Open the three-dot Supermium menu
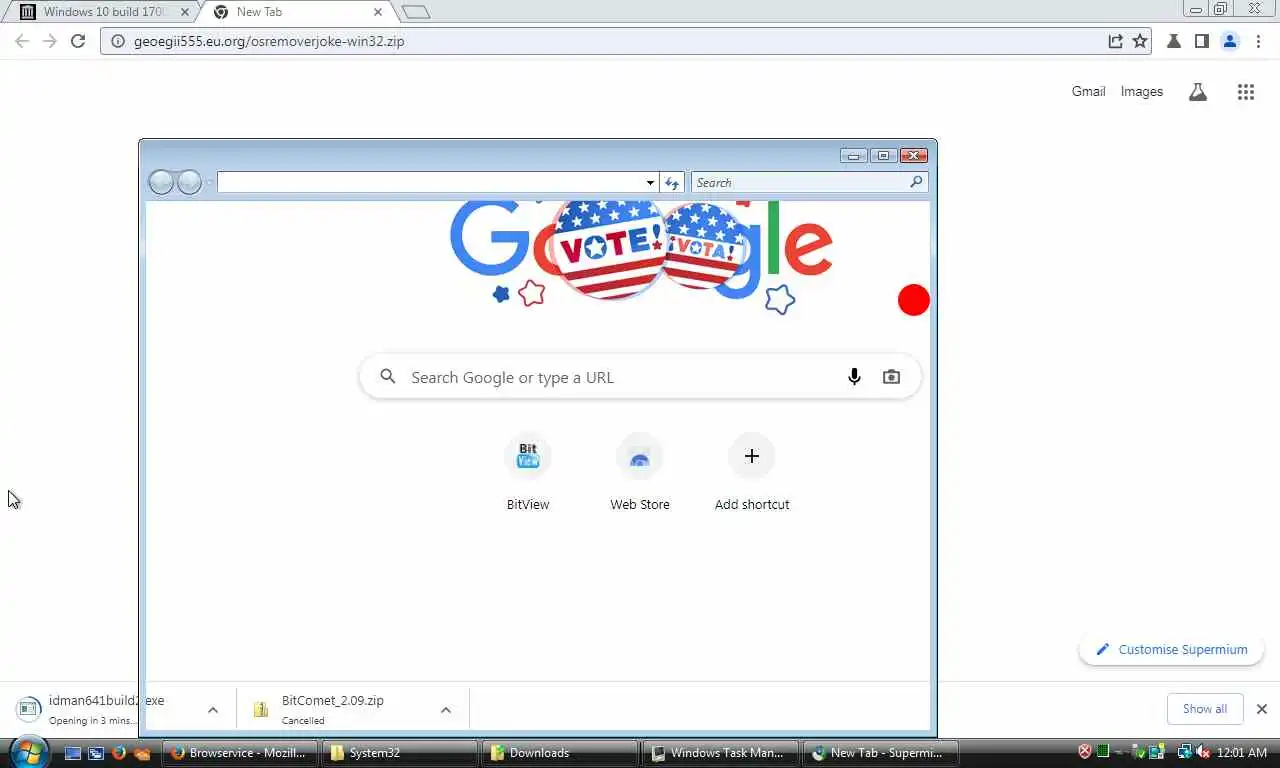 pyautogui.click(x=1258, y=41)
